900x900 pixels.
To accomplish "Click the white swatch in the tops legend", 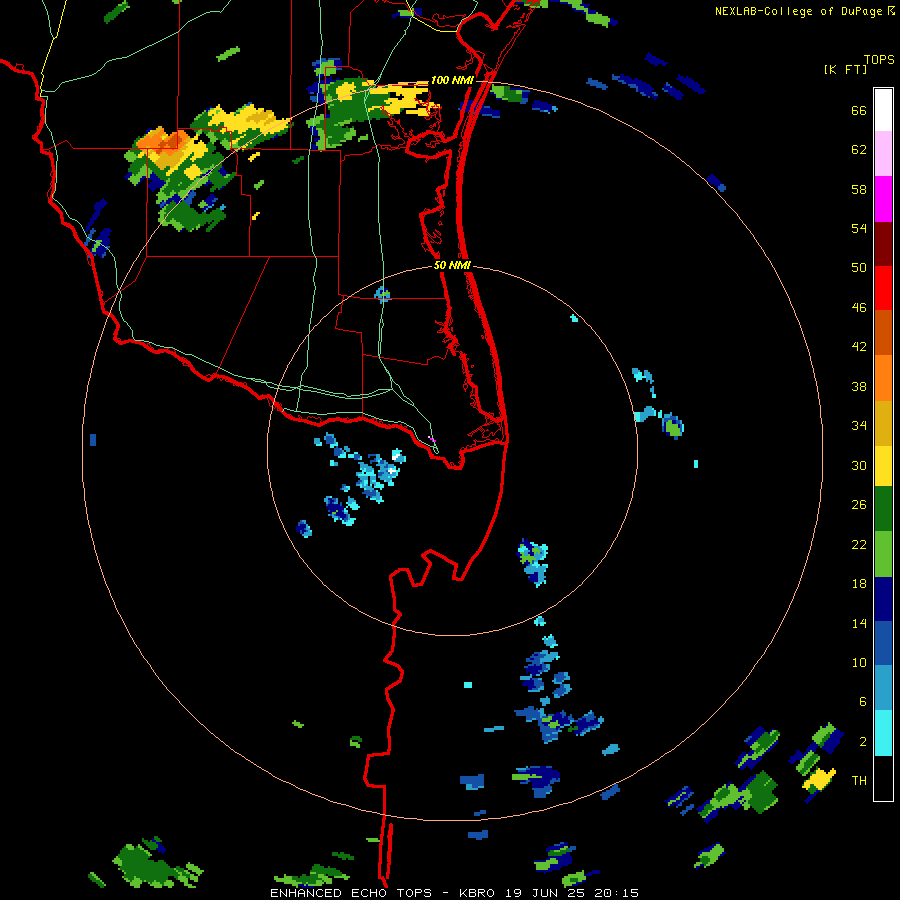I will click(x=883, y=110).
